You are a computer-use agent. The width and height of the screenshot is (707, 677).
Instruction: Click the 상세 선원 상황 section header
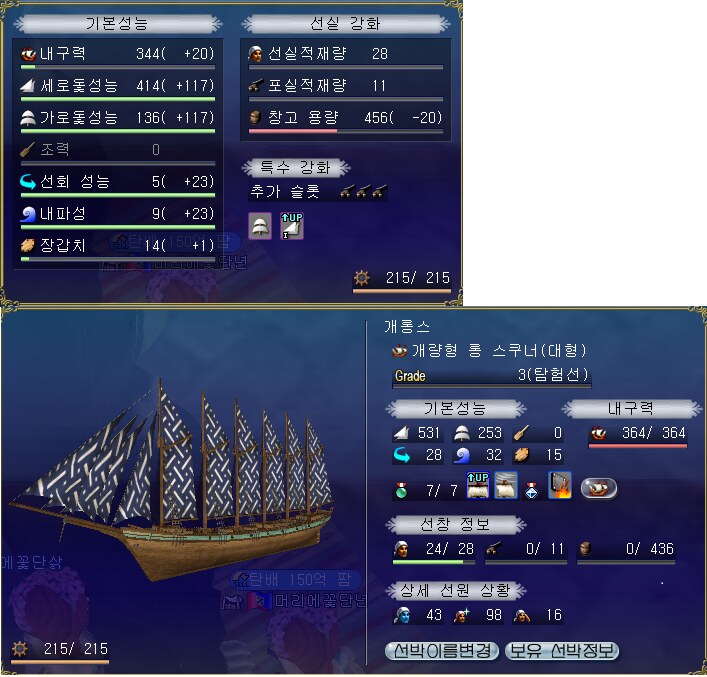click(x=455, y=590)
